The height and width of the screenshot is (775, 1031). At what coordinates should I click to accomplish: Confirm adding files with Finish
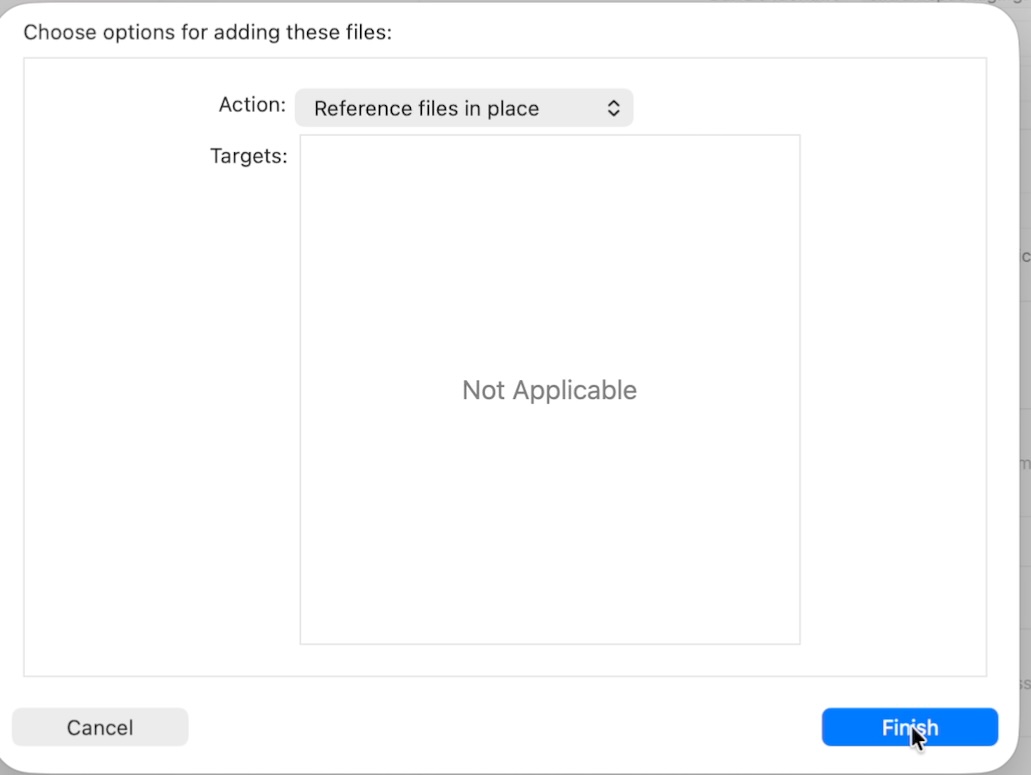tap(909, 727)
